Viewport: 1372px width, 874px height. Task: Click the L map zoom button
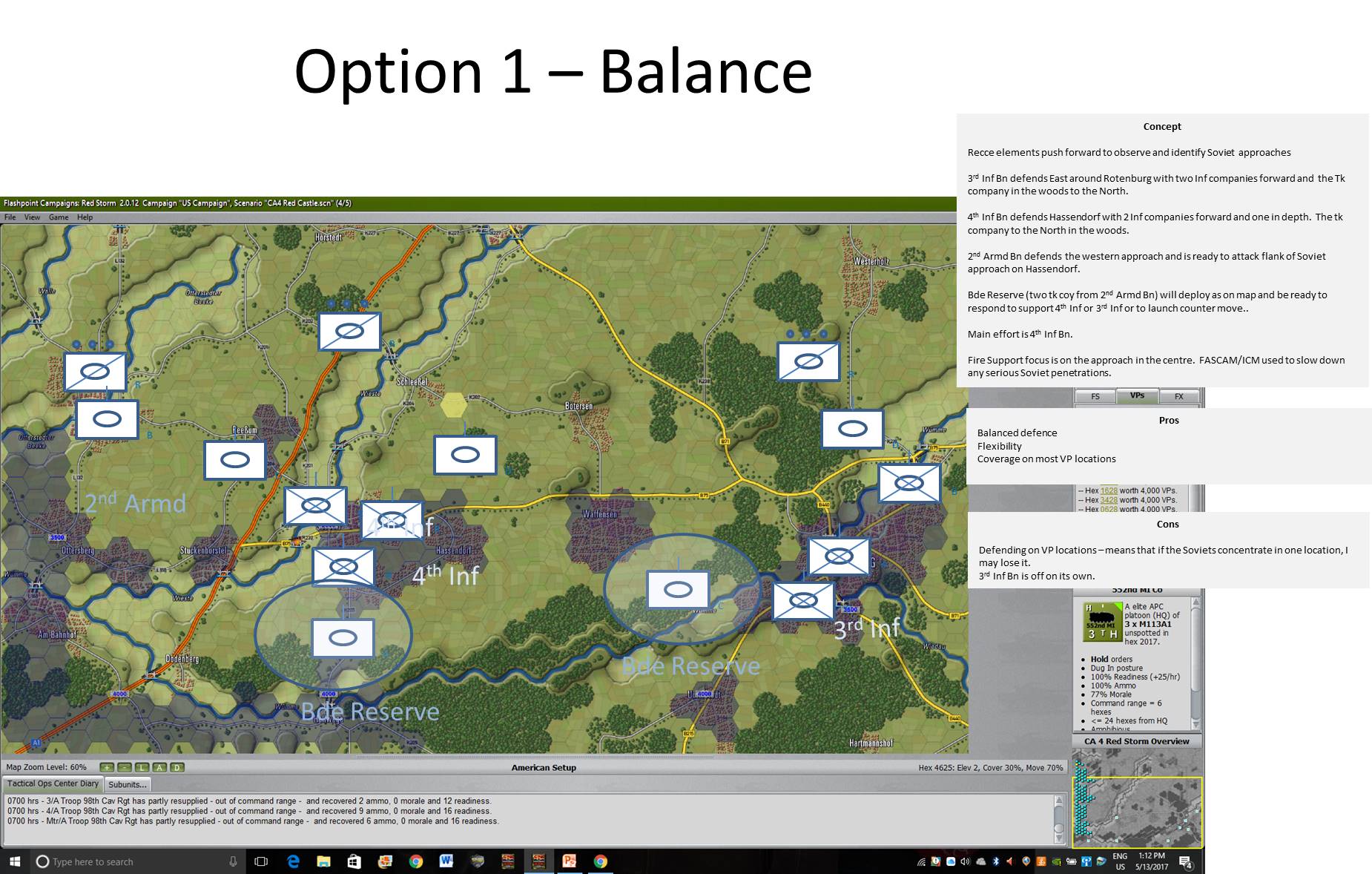pyautogui.click(x=142, y=767)
